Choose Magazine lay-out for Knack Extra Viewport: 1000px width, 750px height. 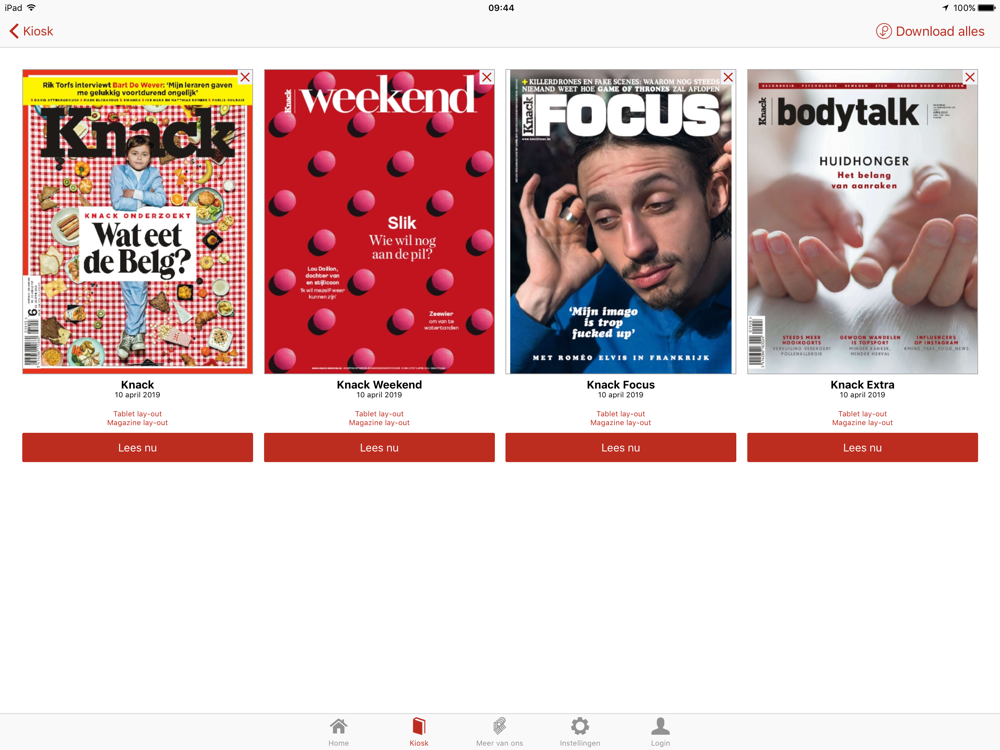point(862,423)
